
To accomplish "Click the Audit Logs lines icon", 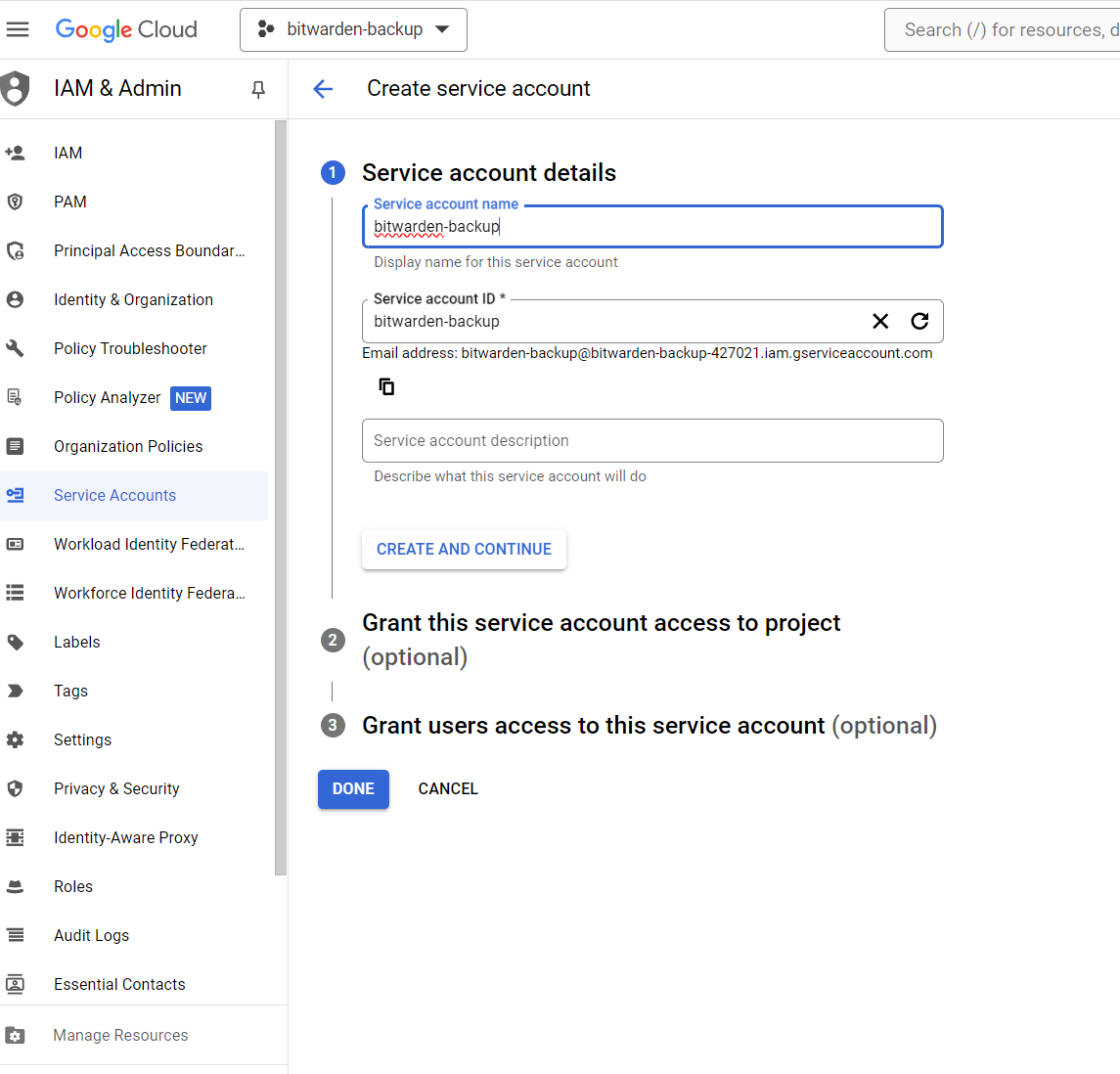I will coord(15,935).
